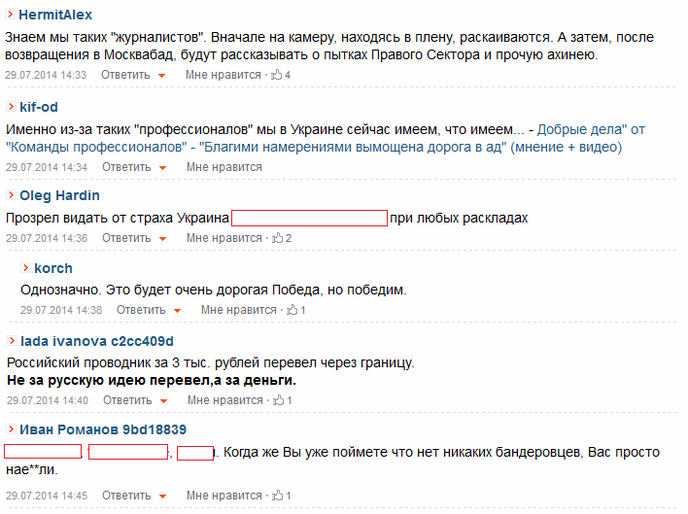Click Мне нравится under kif-od's comment
This screenshot has width=688, height=514.
224,167
